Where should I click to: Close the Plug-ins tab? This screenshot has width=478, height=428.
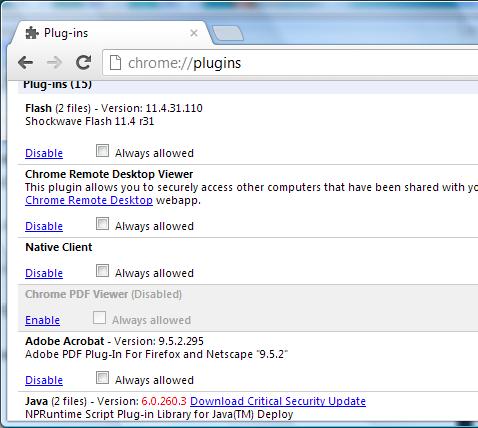194,33
